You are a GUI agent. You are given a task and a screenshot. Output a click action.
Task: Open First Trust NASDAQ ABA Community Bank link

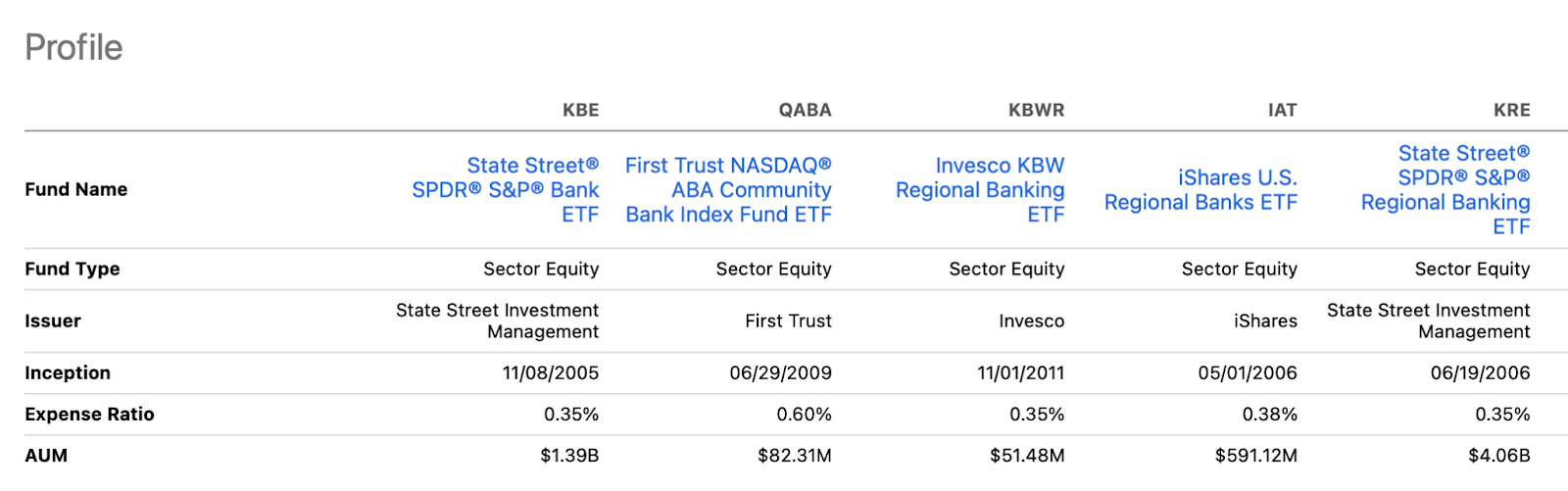728,190
